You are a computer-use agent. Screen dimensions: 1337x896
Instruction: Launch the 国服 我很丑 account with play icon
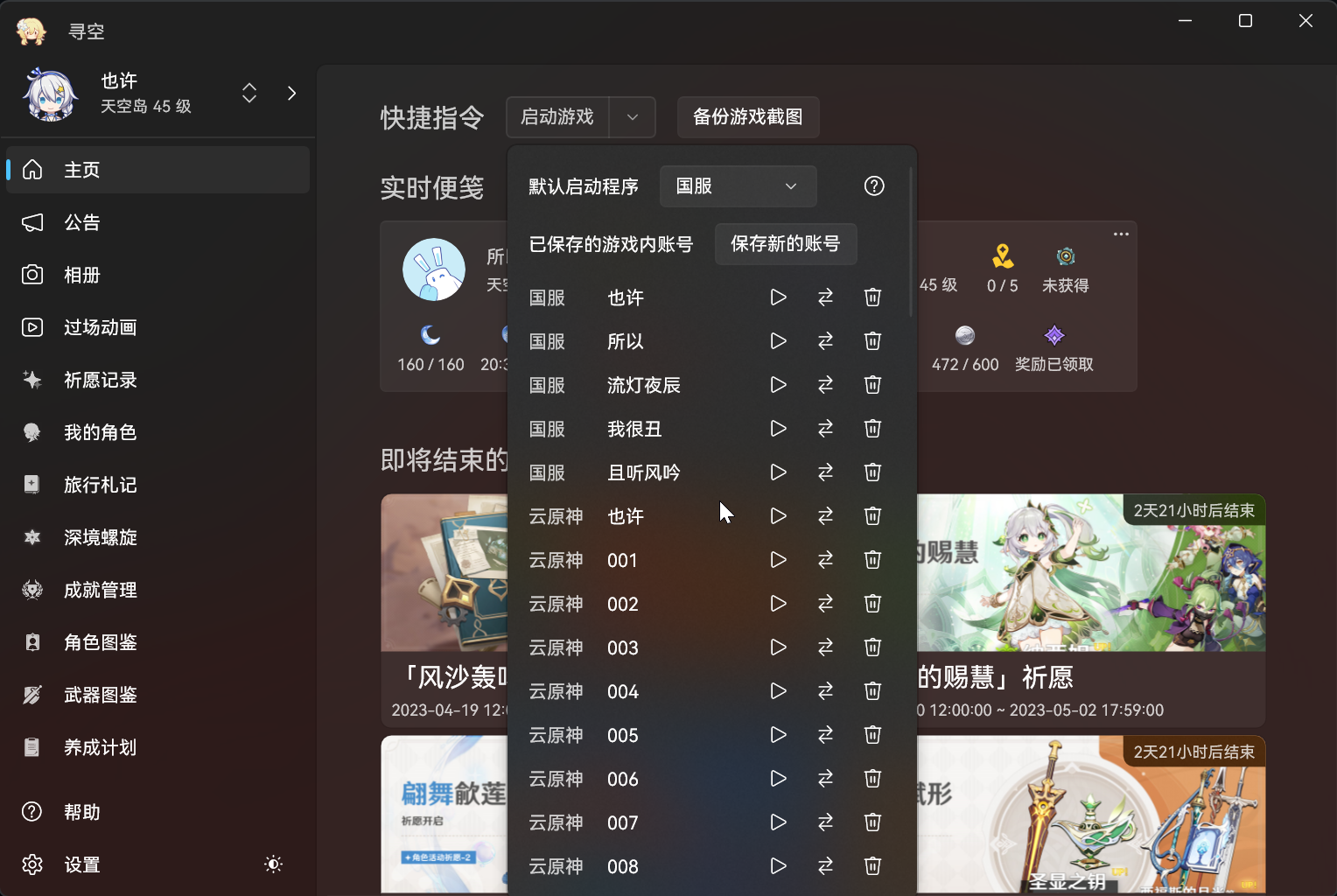778,429
